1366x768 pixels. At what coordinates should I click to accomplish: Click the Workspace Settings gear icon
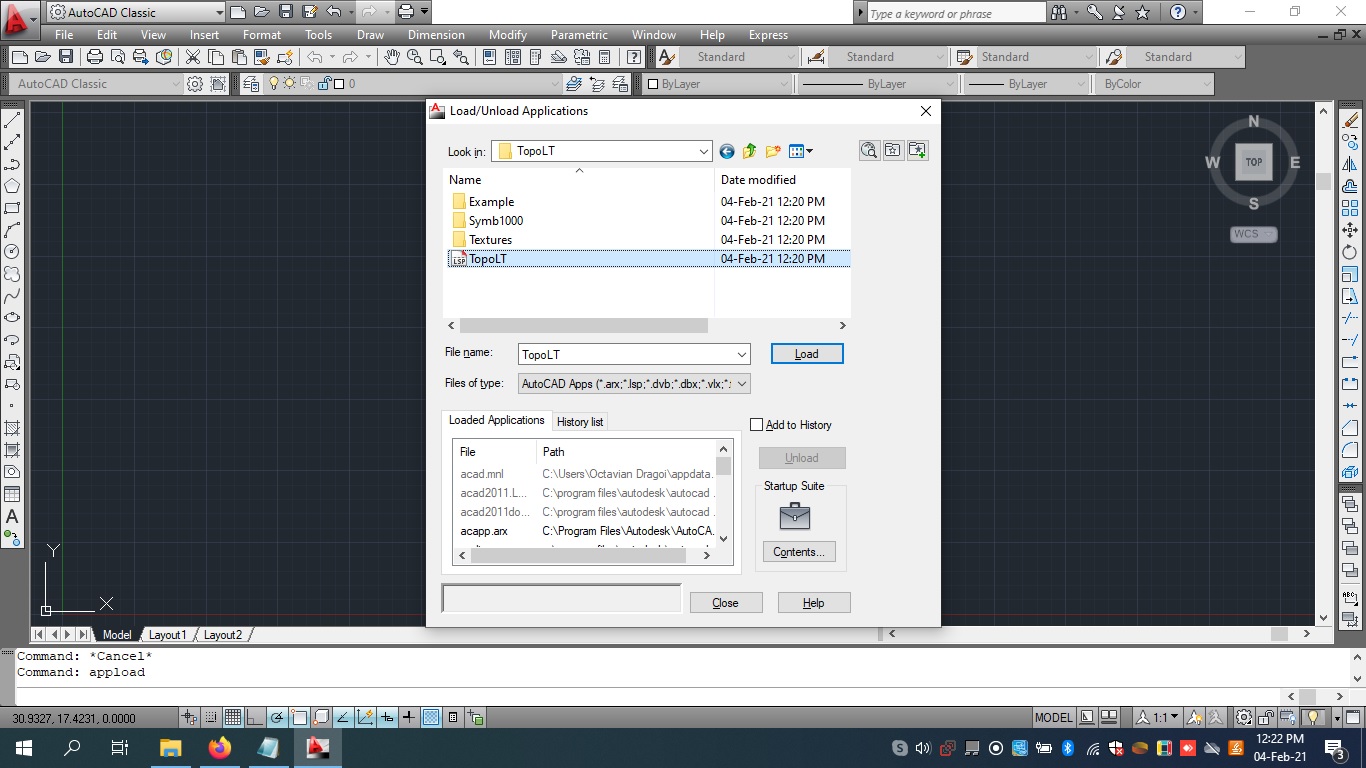click(195, 84)
